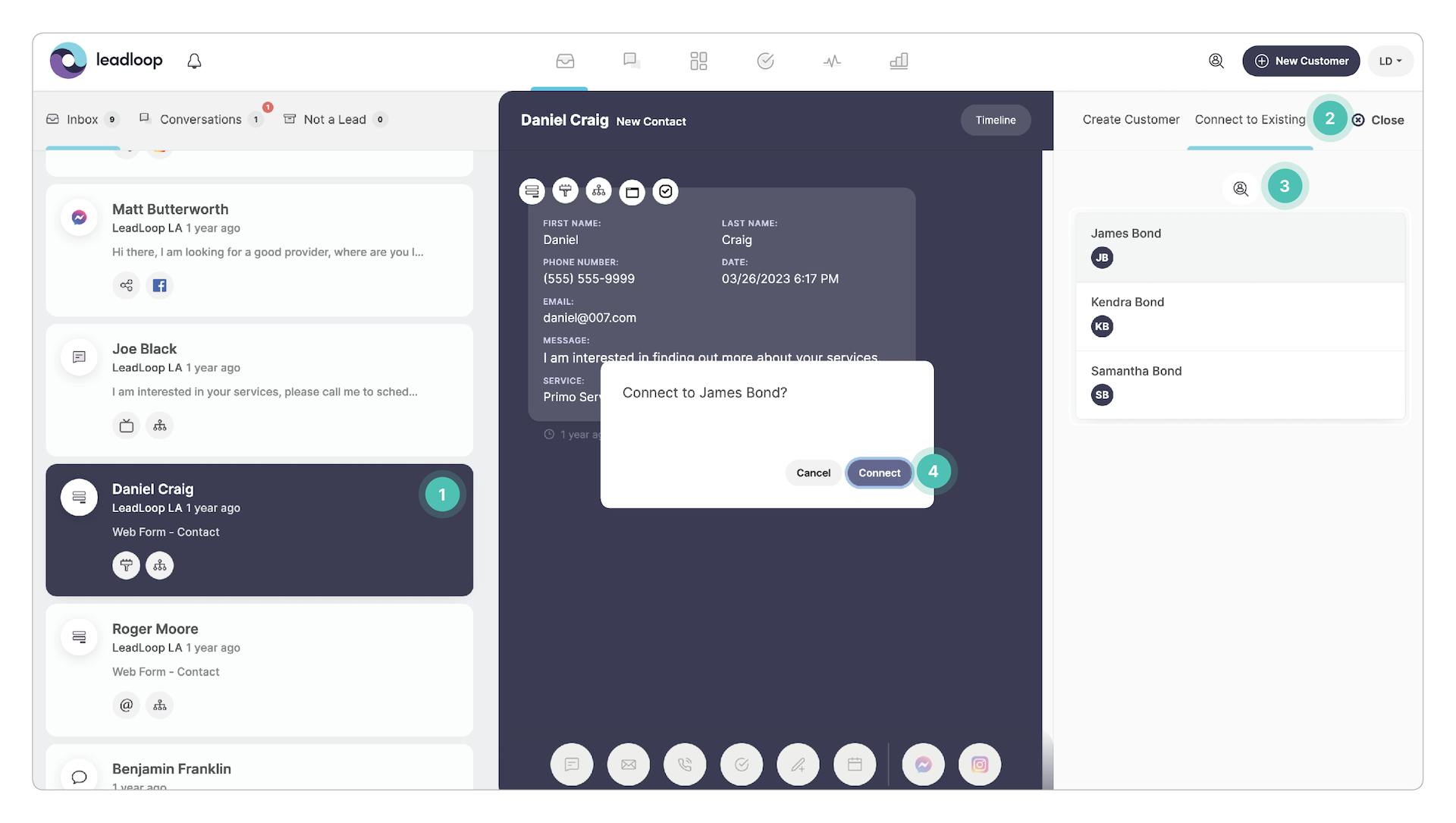
Task: Open the Not a Lead tab
Action: click(x=334, y=120)
